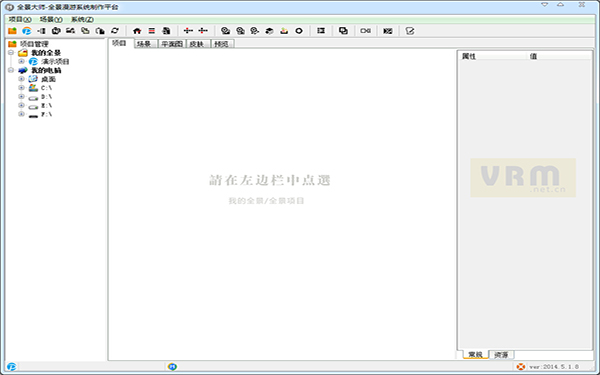Screen dimensions: 600x375
Task: Select the 桌面 tree item
Action: (49, 79)
